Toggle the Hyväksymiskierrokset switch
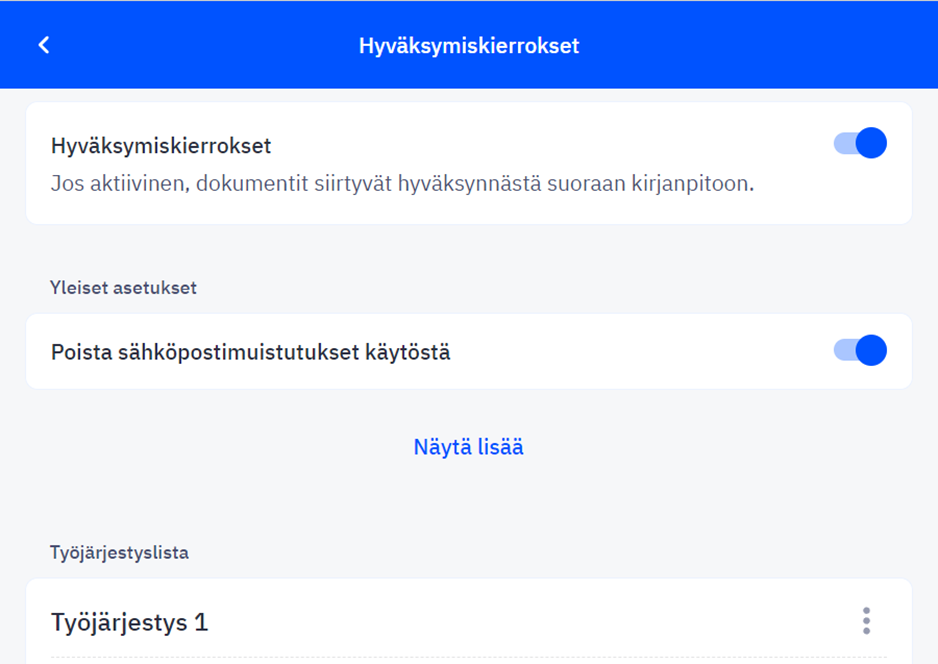This screenshot has width=938, height=664. (x=860, y=143)
